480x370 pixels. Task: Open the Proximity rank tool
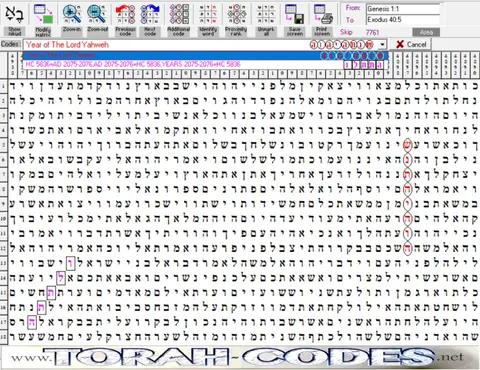click(x=236, y=14)
